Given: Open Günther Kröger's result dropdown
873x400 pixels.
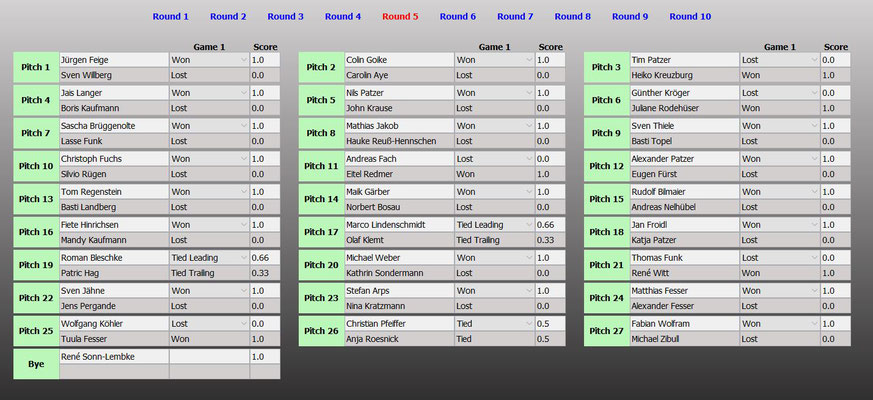Looking at the screenshot, I should click(780, 92).
